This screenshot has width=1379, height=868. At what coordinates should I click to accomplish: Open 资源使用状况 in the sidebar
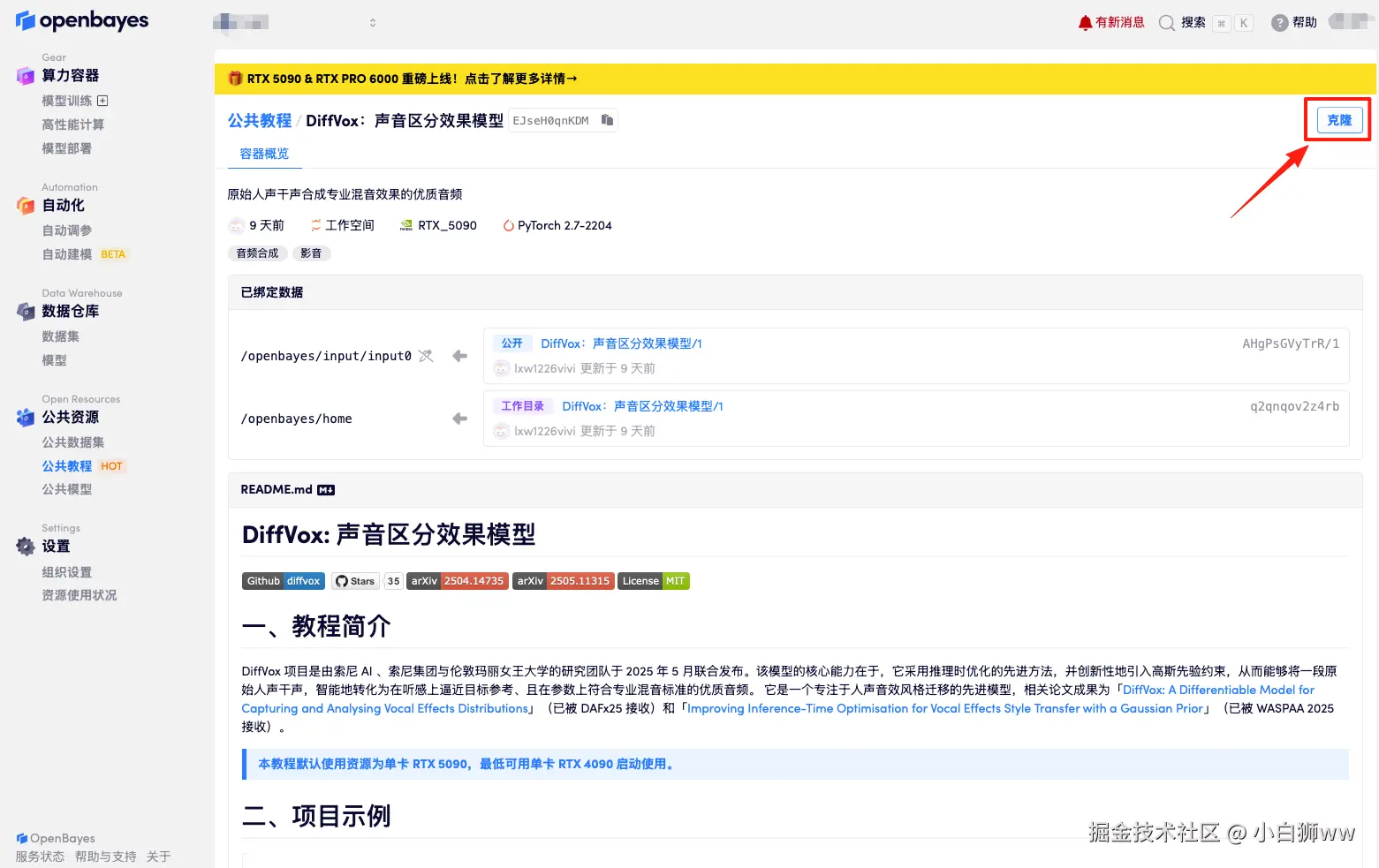point(80,595)
